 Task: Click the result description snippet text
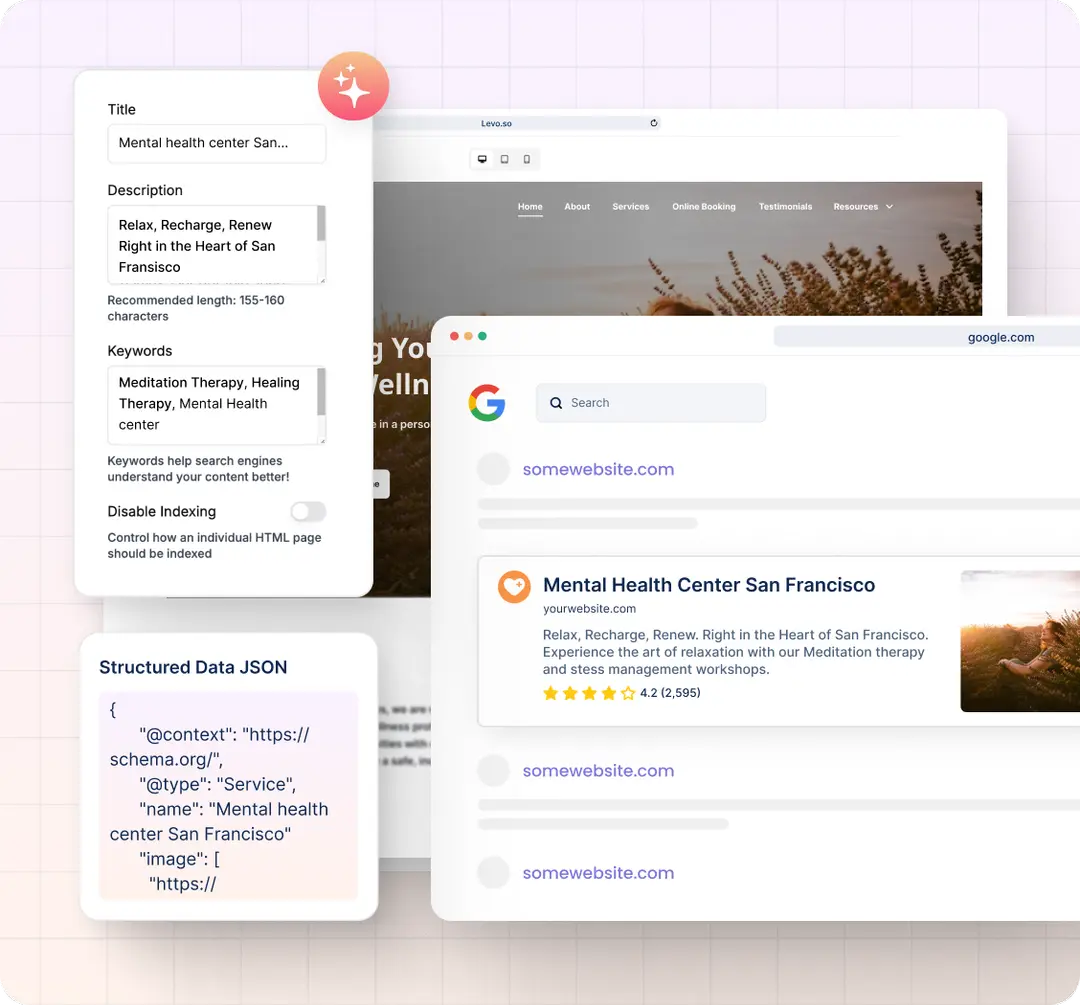pyautogui.click(x=735, y=652)
